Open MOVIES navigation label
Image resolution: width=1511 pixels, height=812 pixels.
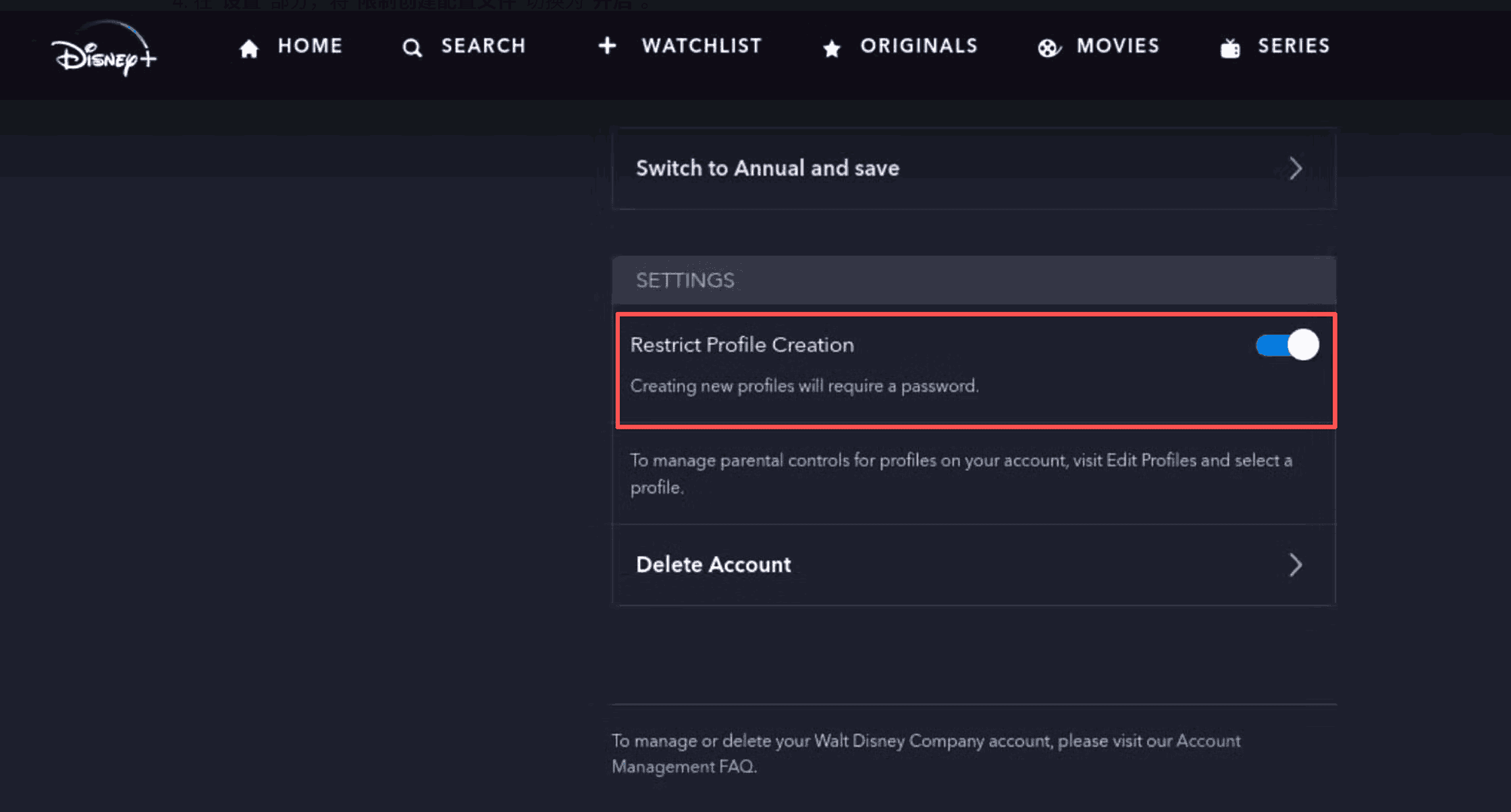click(1118, 46)
